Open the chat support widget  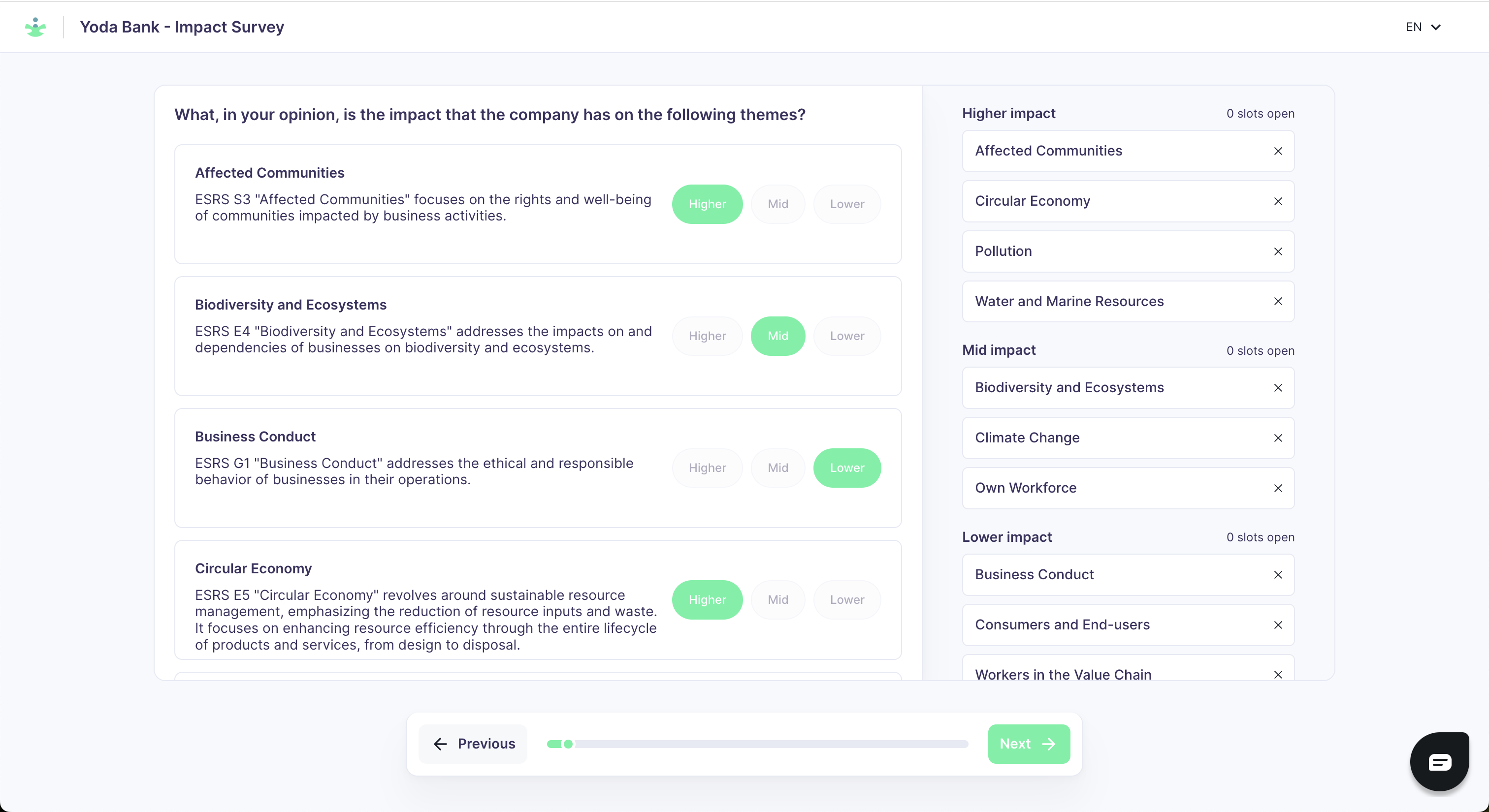tap(1439, 762)
